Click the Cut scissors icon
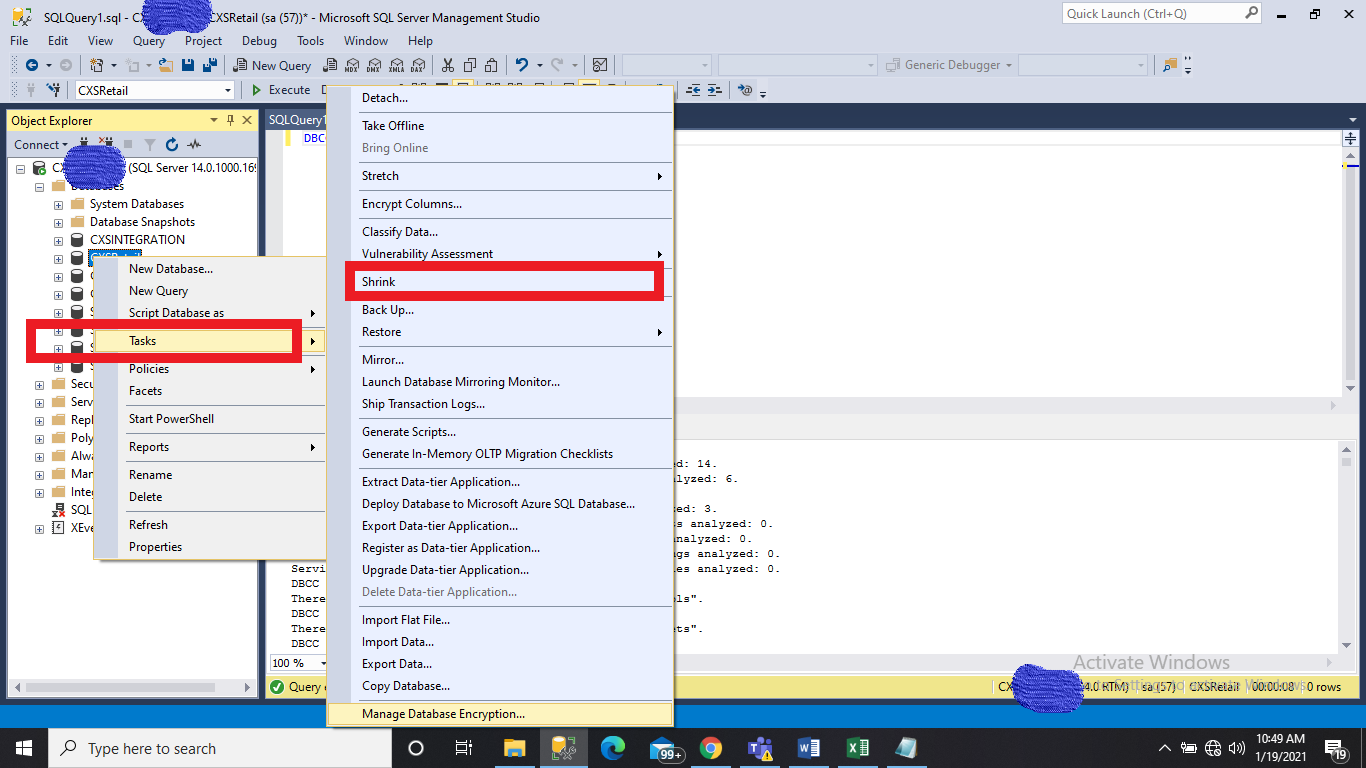The width and height of the screenshot is (1366, 768). 448,65
